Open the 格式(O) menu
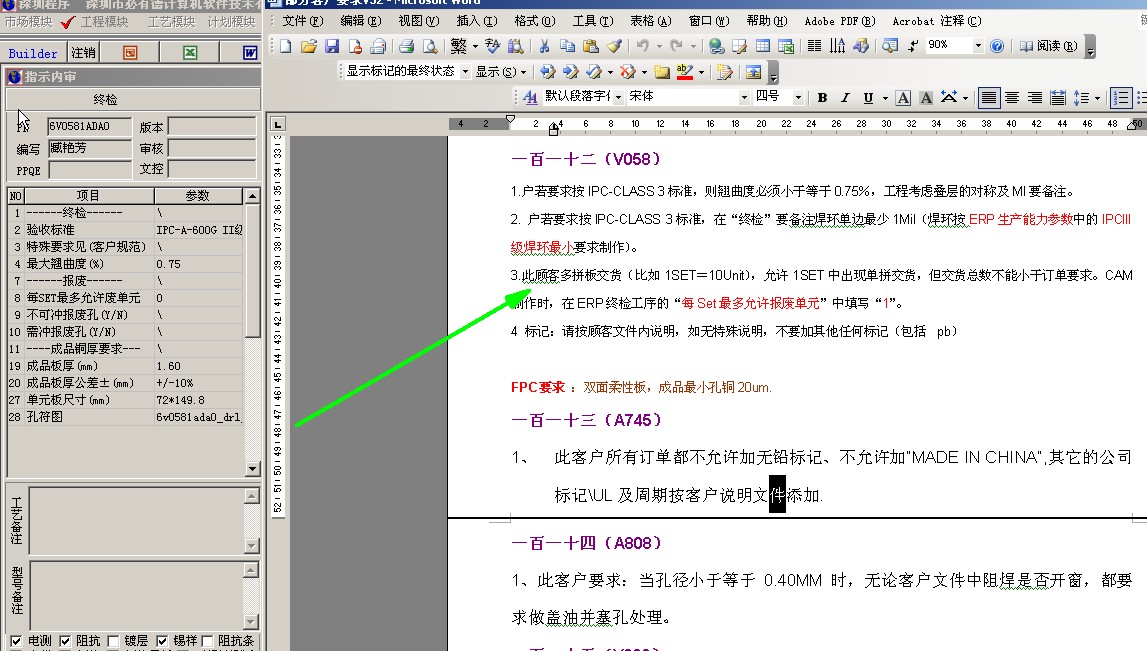1147x651 pixels. tap(535, 21)
